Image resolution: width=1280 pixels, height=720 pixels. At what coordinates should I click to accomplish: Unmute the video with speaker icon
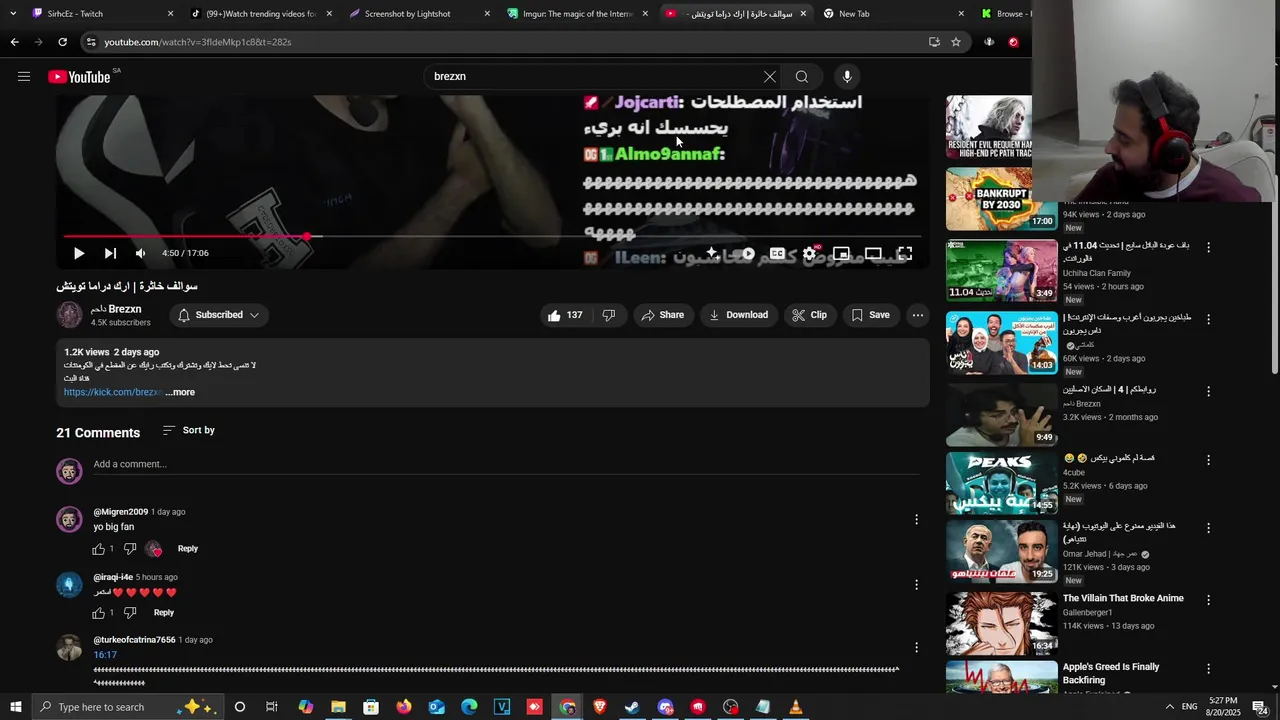click(141, 253)
